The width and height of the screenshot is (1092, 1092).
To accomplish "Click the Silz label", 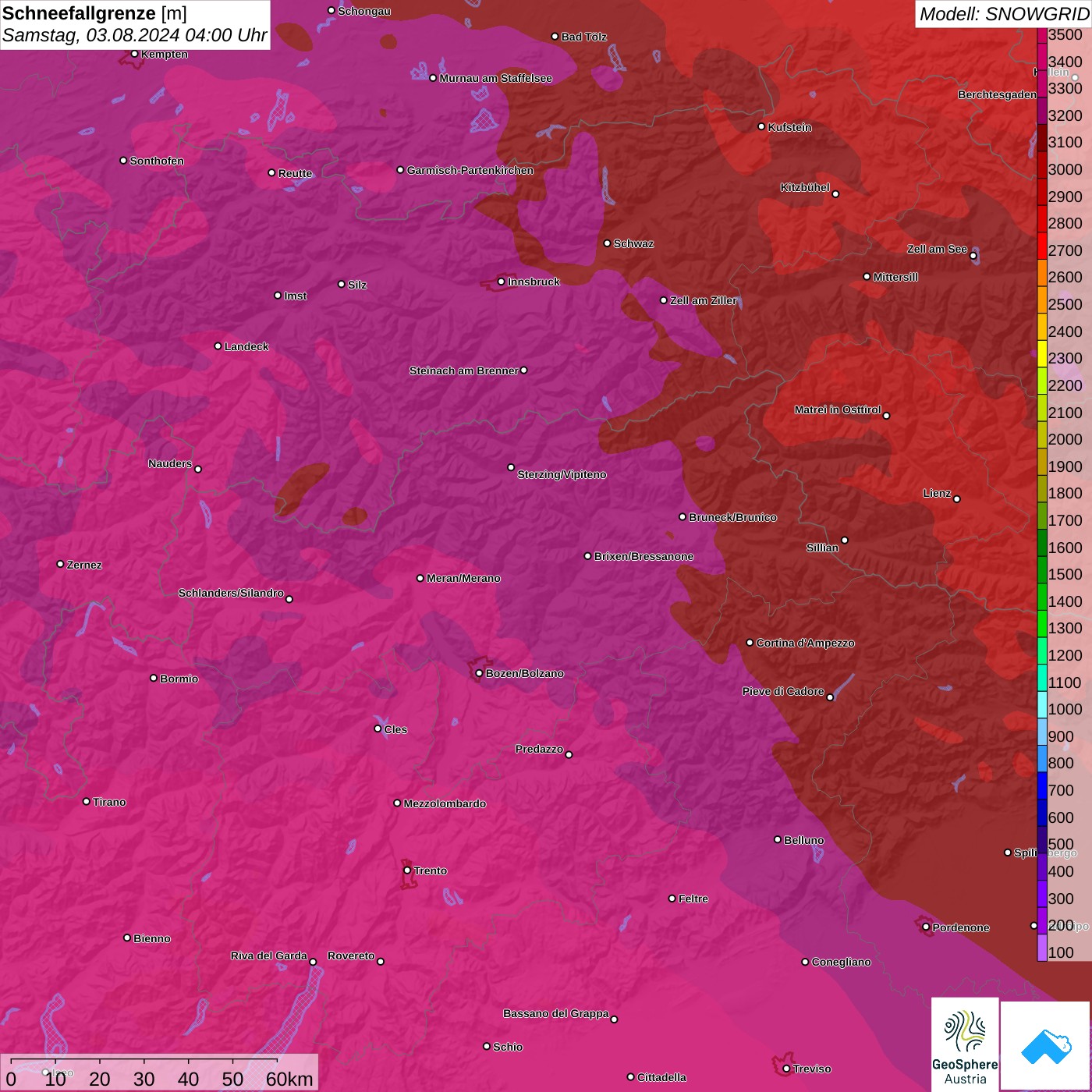I will (356, 285).
